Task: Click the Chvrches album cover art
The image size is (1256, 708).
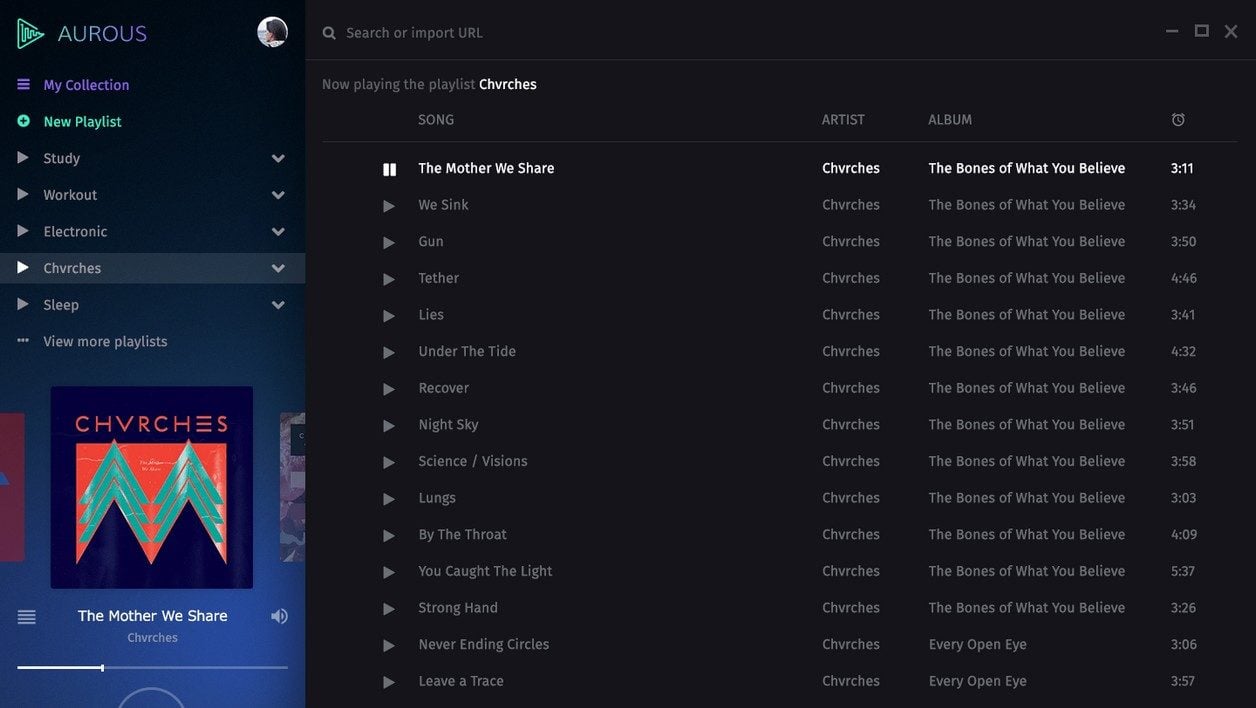Action: click(x=152, y=487)
